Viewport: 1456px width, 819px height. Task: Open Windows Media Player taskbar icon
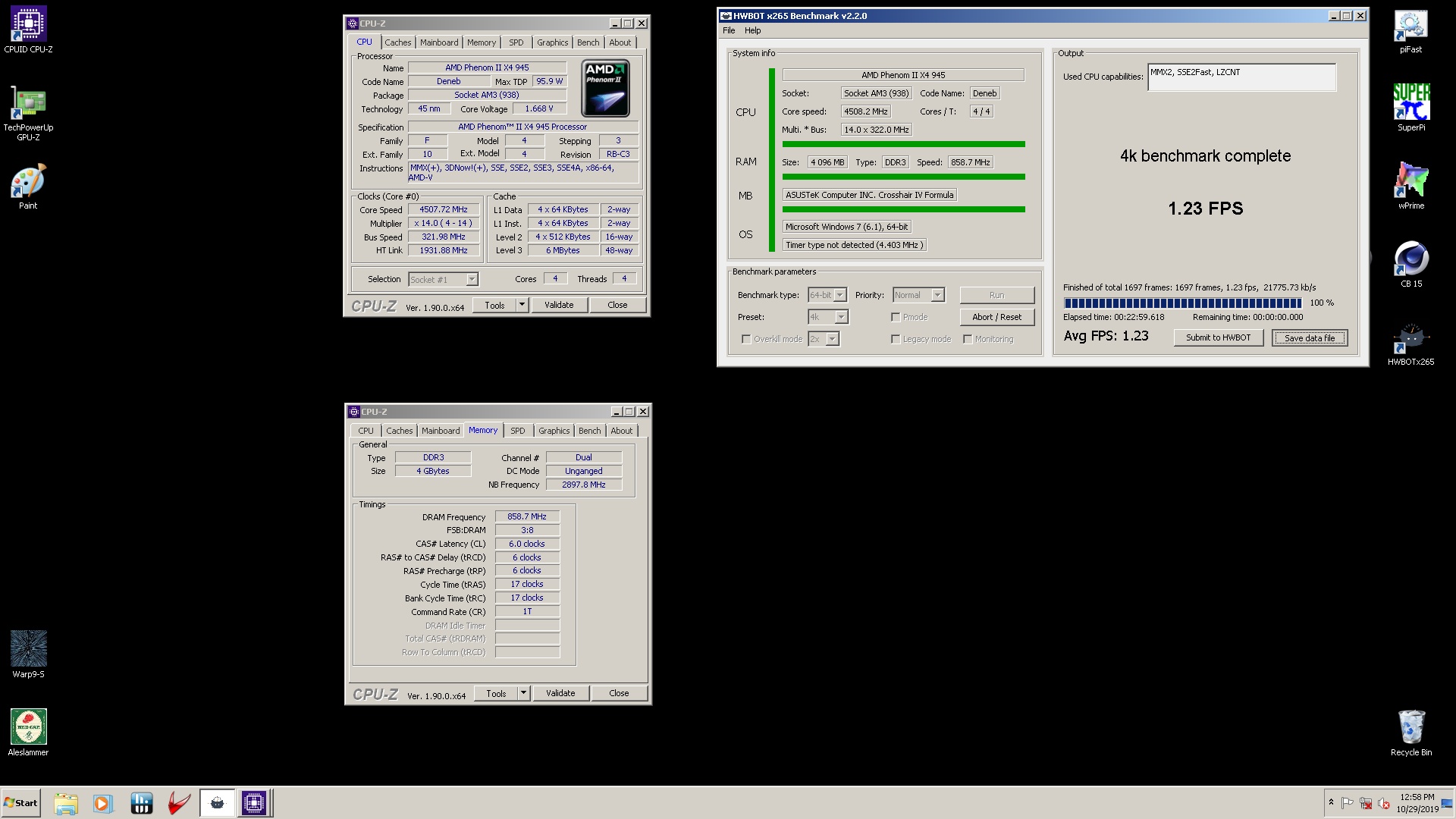coord(102,803)
